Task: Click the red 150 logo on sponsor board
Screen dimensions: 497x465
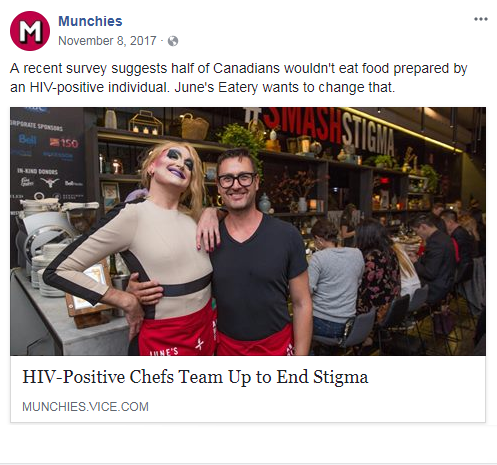Action: coord(64,143)
